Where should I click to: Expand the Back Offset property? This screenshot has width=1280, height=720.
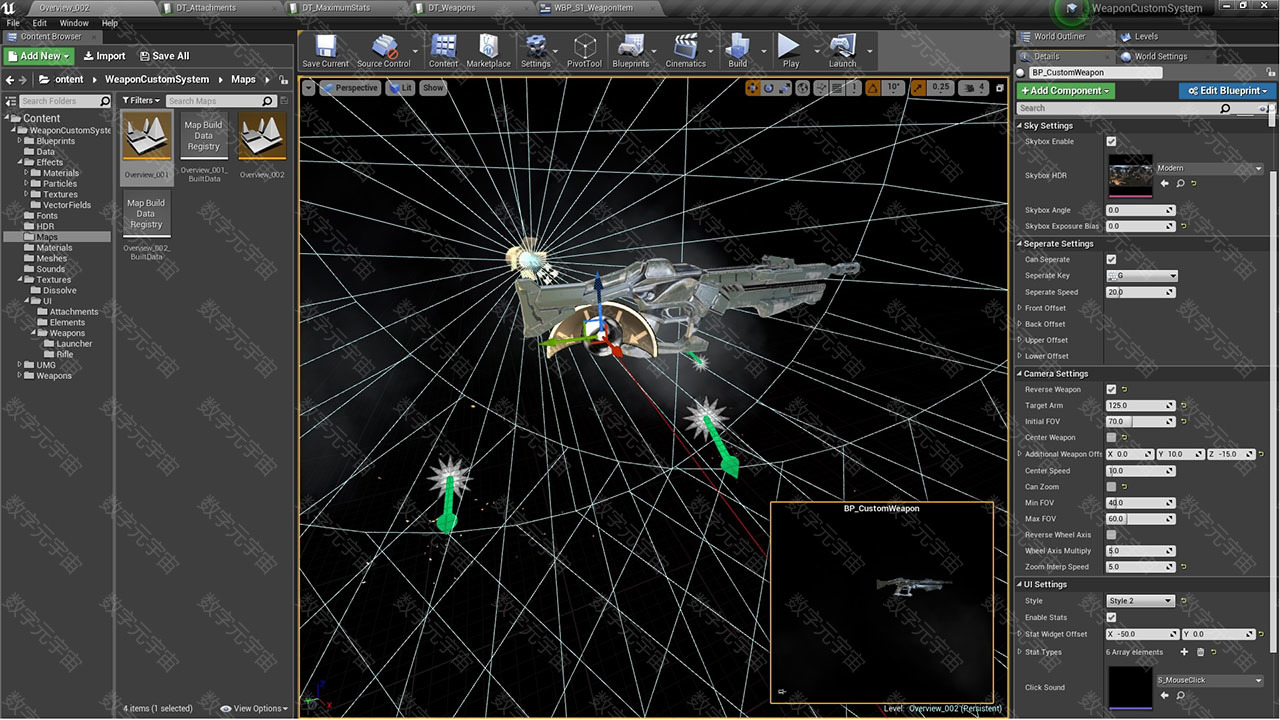[1020, 324]
